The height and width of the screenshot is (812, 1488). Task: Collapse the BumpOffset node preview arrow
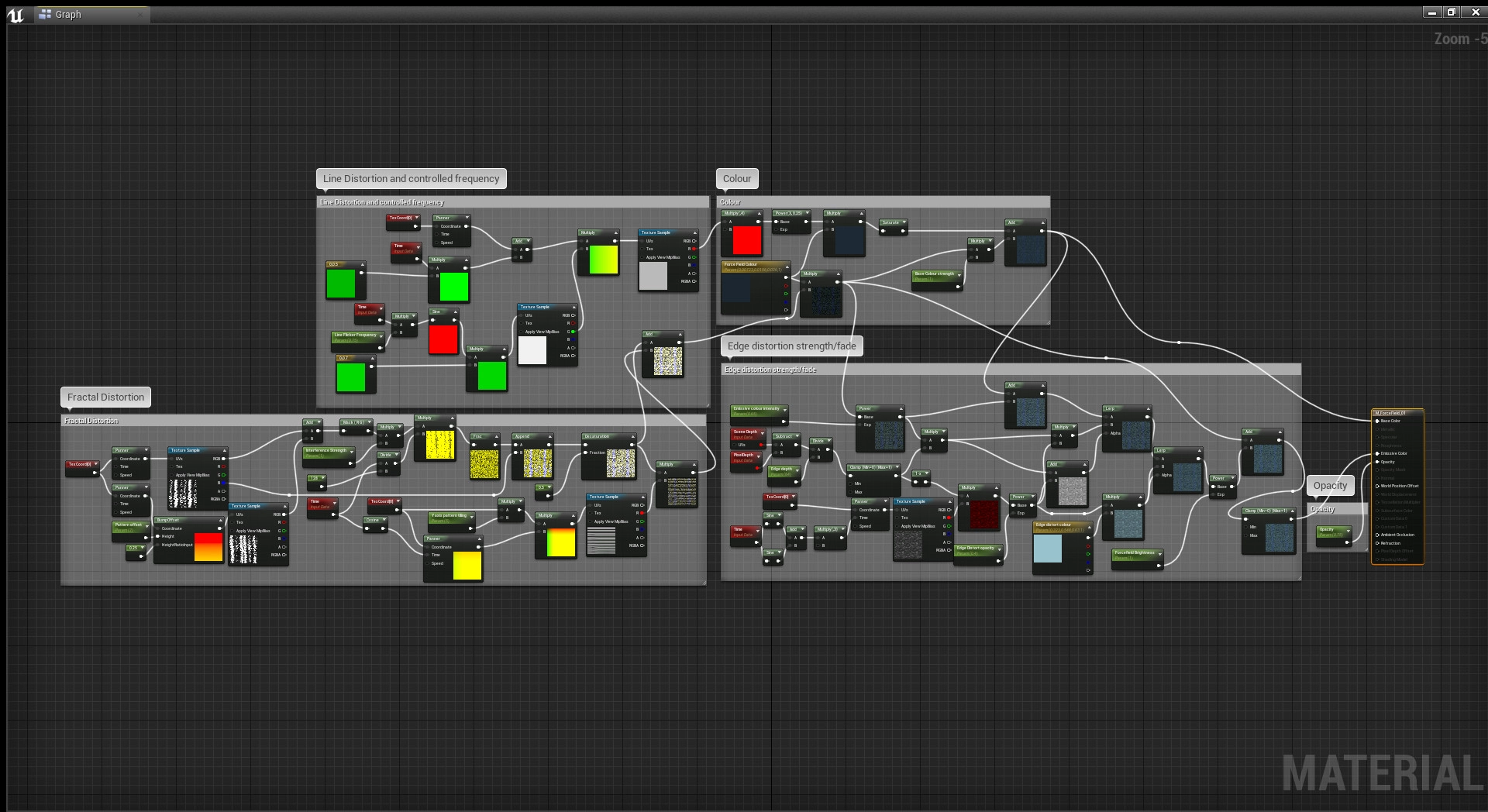click(x=221, y=520)
